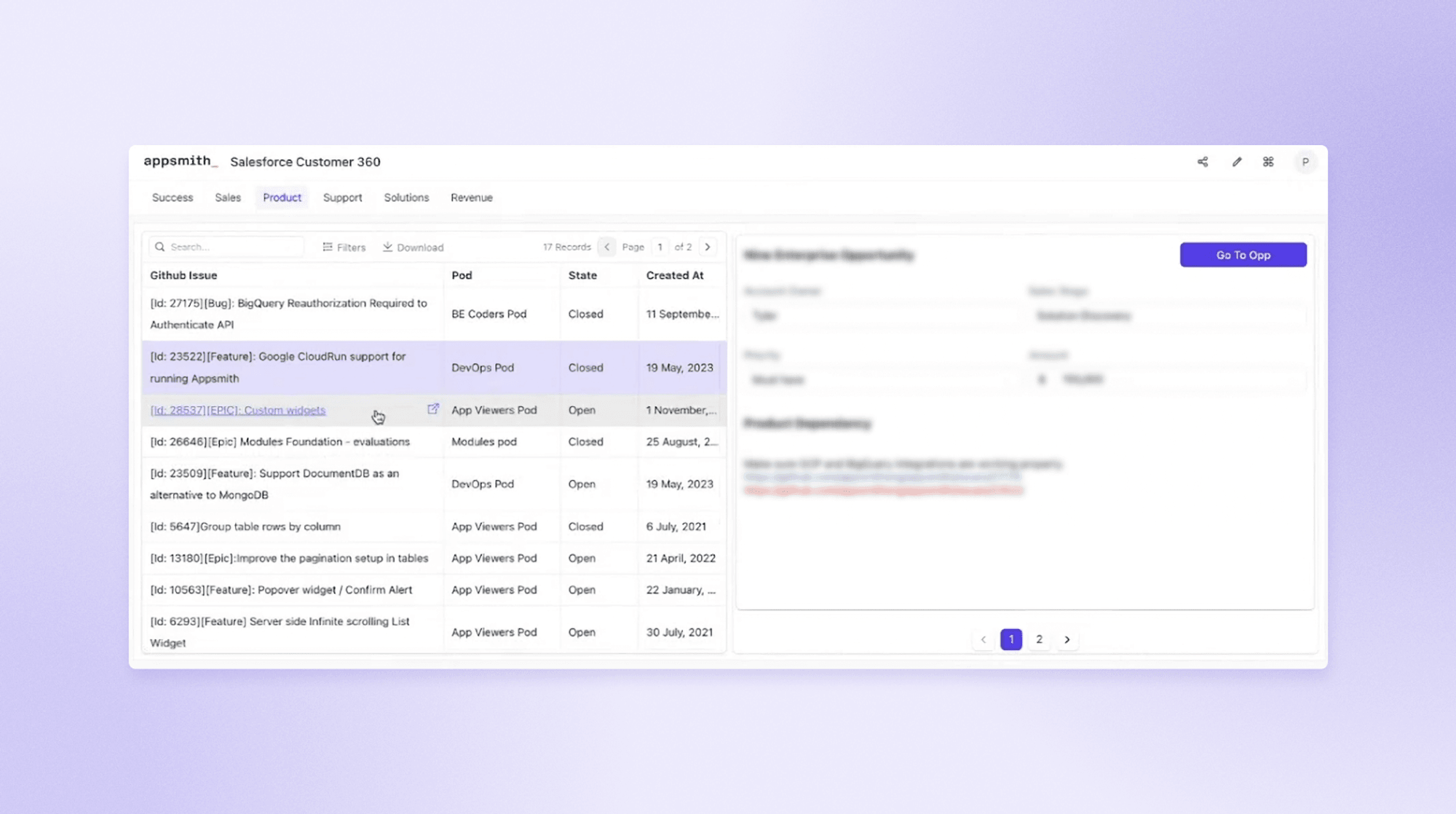1456x814 pixels.
Task: Click the share icon in the top bar
Action: click(x=1203, y=162)
